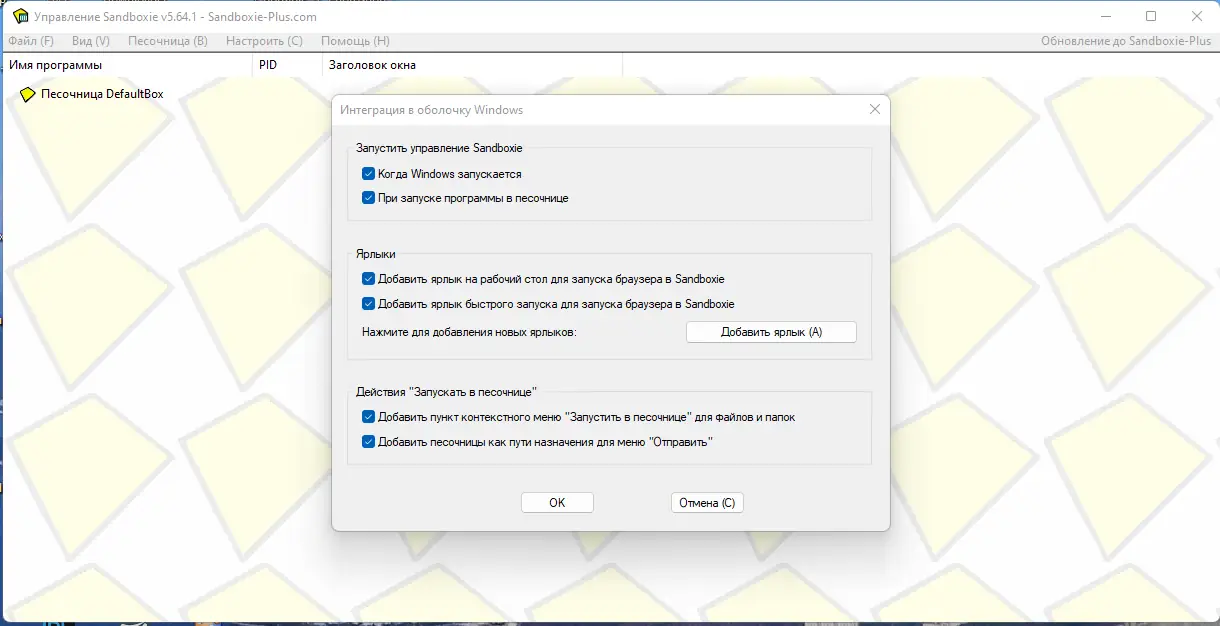Click the PID column header
The height and width of the screenshot is (626, 1220).
click(287, 64)
